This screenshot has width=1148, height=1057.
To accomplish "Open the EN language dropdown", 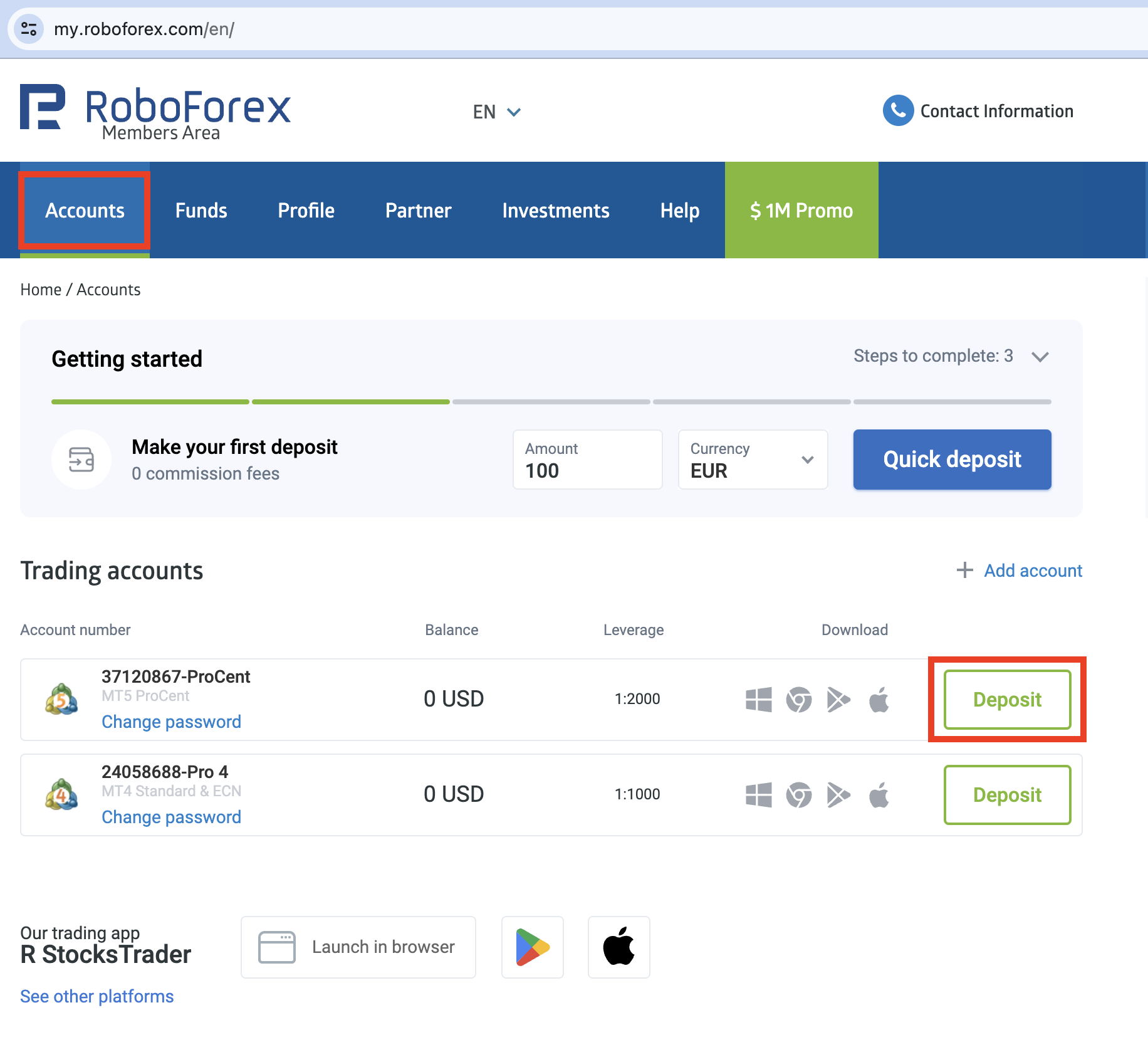I will pyautogui.click(x=496, y=112).
